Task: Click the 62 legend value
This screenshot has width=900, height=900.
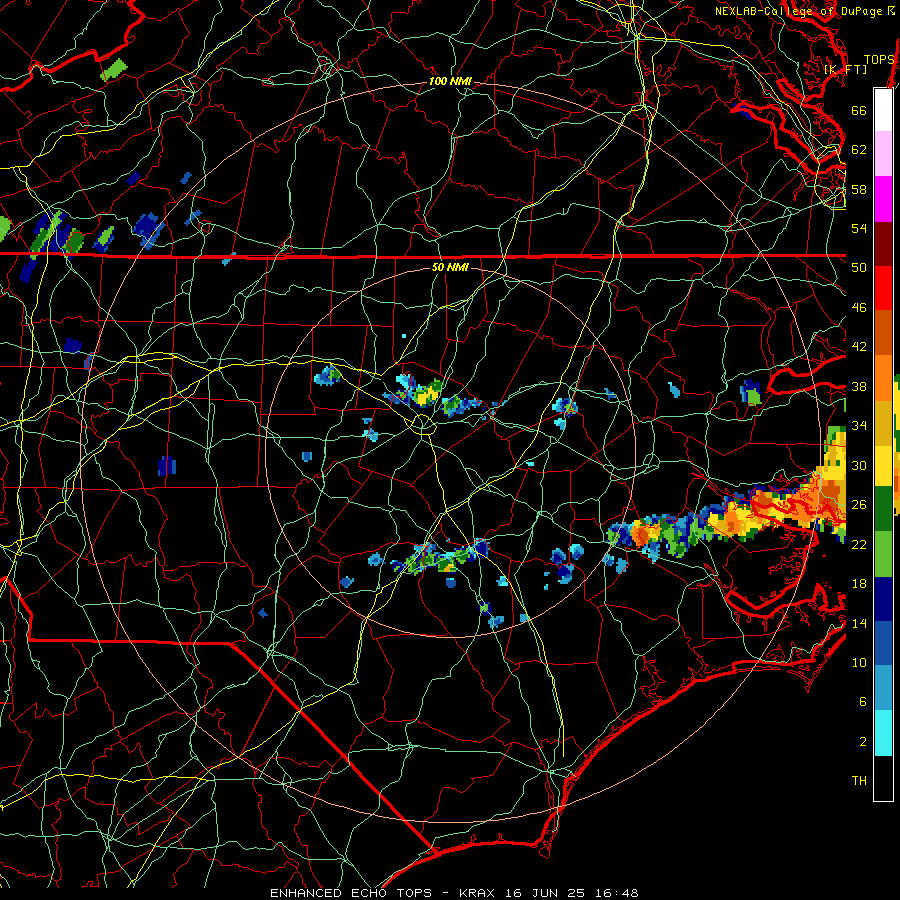Action: click(859, 150)
